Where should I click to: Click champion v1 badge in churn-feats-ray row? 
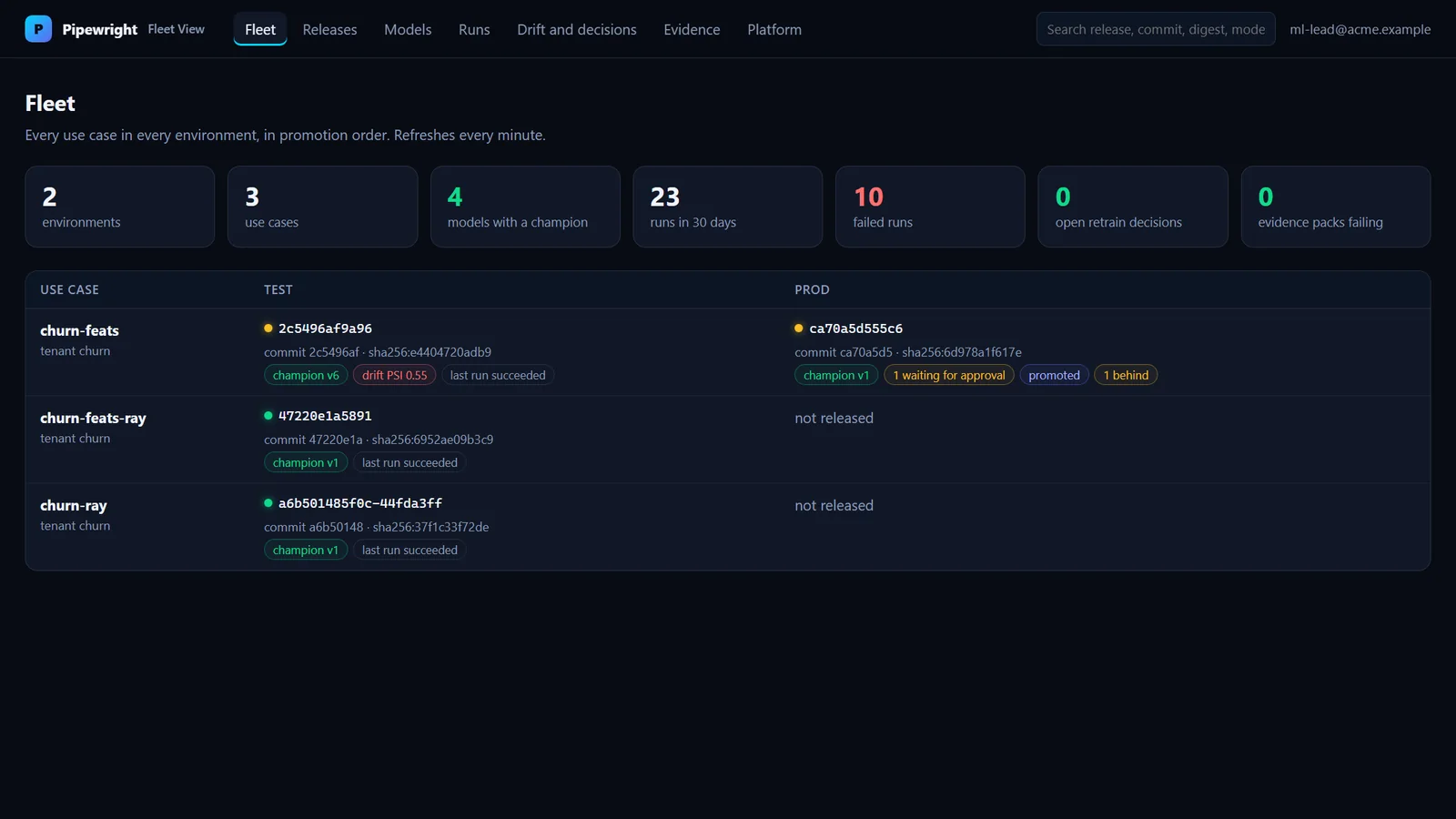(x=306, y=462)
